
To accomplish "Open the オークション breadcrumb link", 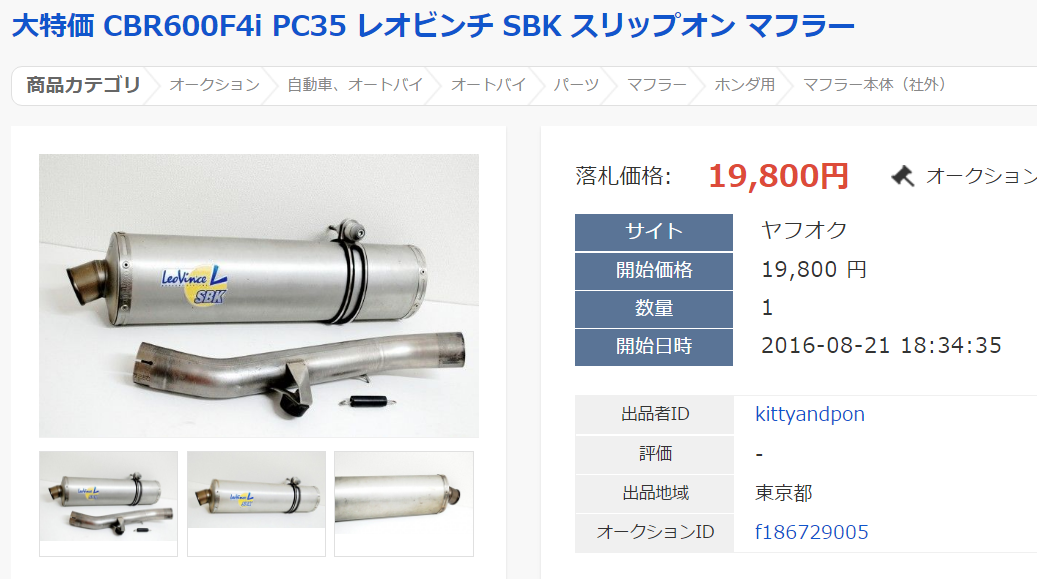I will coord(214,85).
